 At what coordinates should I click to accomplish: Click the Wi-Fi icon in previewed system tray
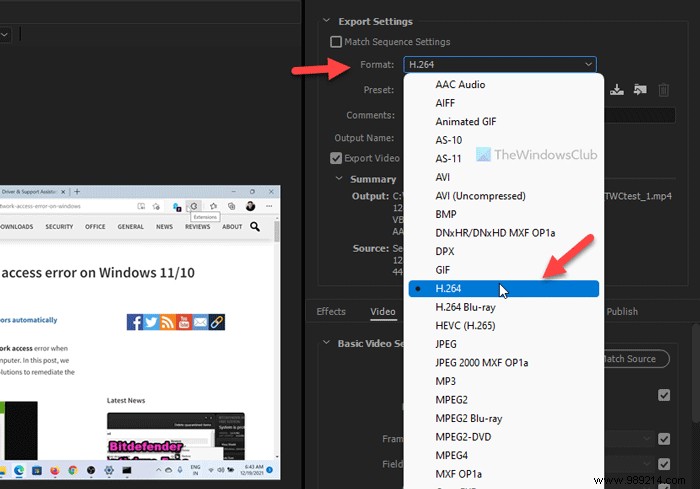coord(211,470)
